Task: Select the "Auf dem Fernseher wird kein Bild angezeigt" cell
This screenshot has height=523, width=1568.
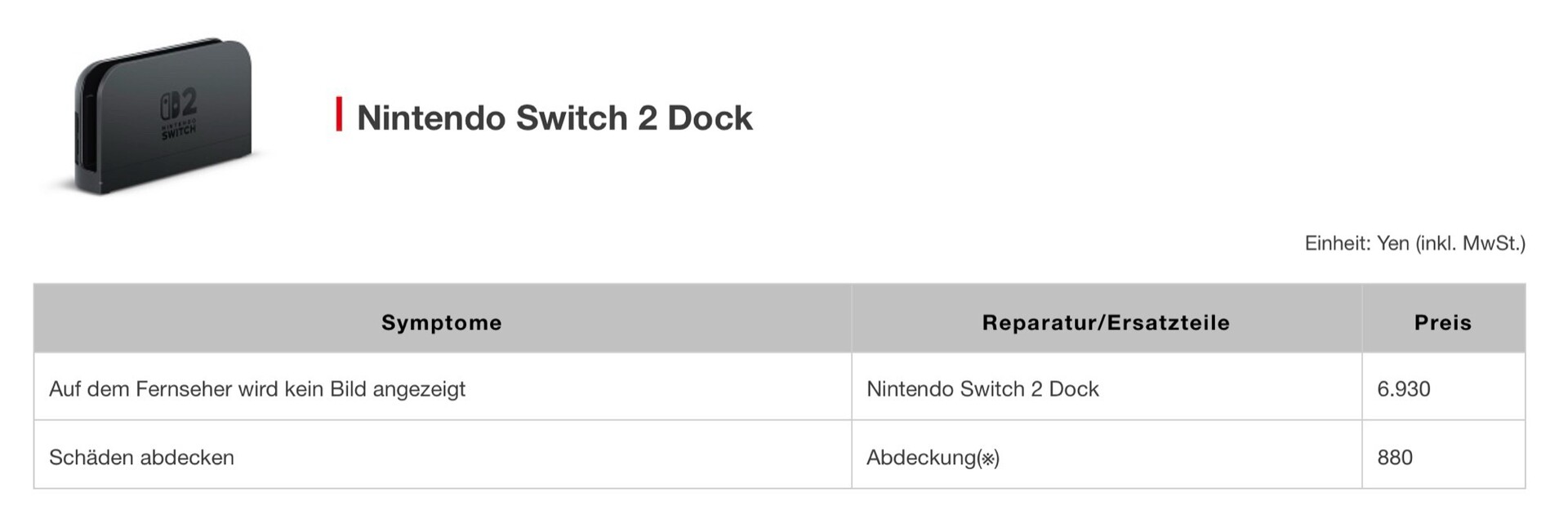Action: click(257, 389)
